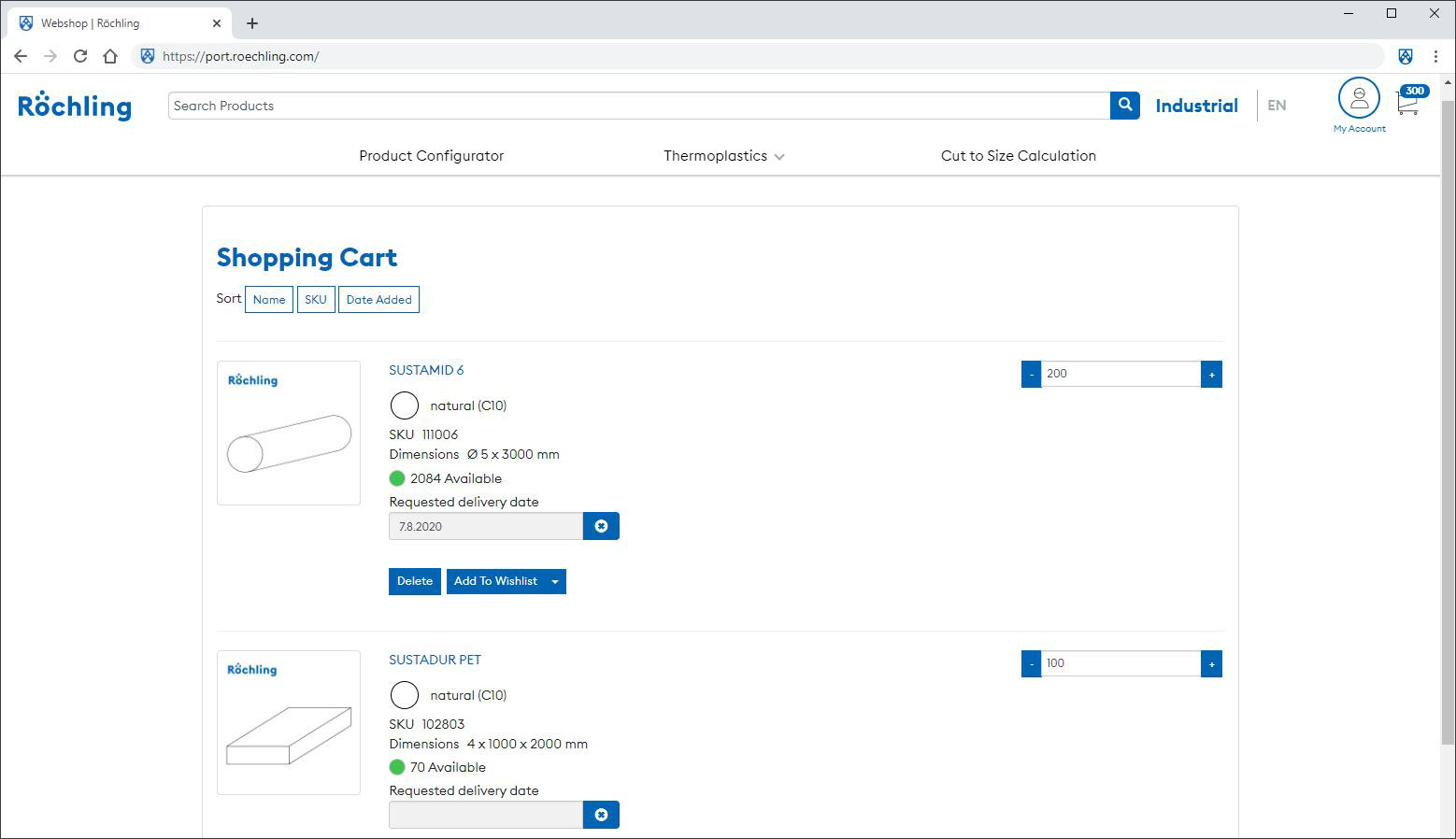Clear the SUSTAMID 6 delivery date

point(601,526)
